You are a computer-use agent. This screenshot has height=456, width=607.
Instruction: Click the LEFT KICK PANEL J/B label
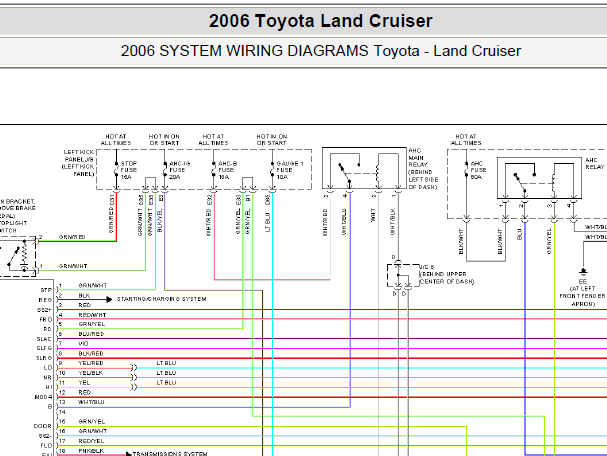tap(79, 163)
